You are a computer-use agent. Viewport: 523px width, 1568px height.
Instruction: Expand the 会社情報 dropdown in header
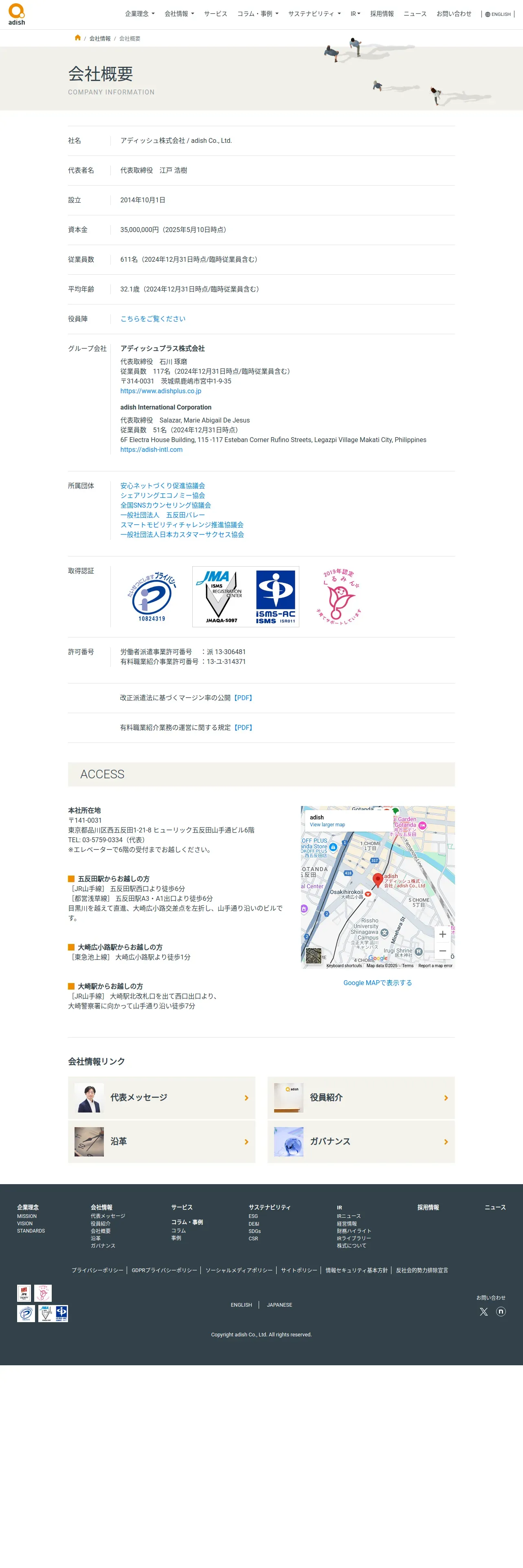click(x=179, y=13)
